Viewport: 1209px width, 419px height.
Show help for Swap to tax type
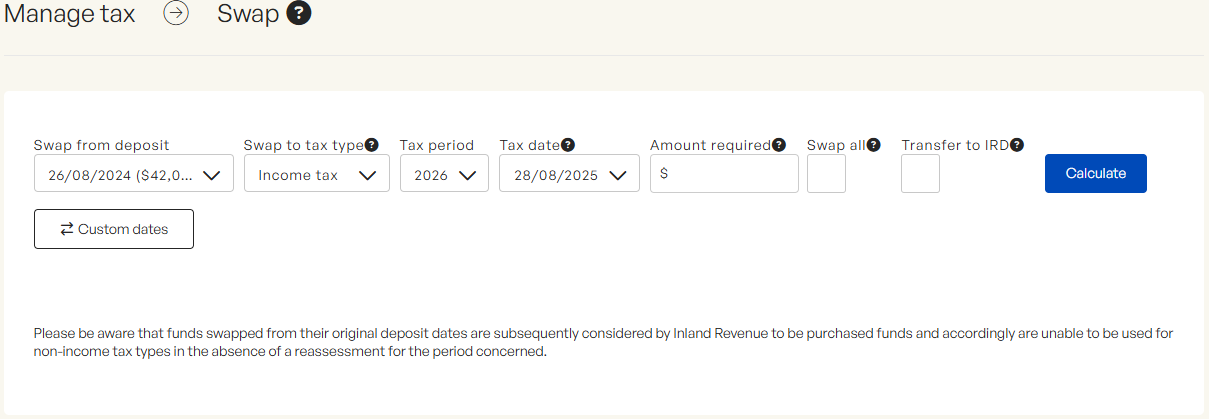point(372,145)
